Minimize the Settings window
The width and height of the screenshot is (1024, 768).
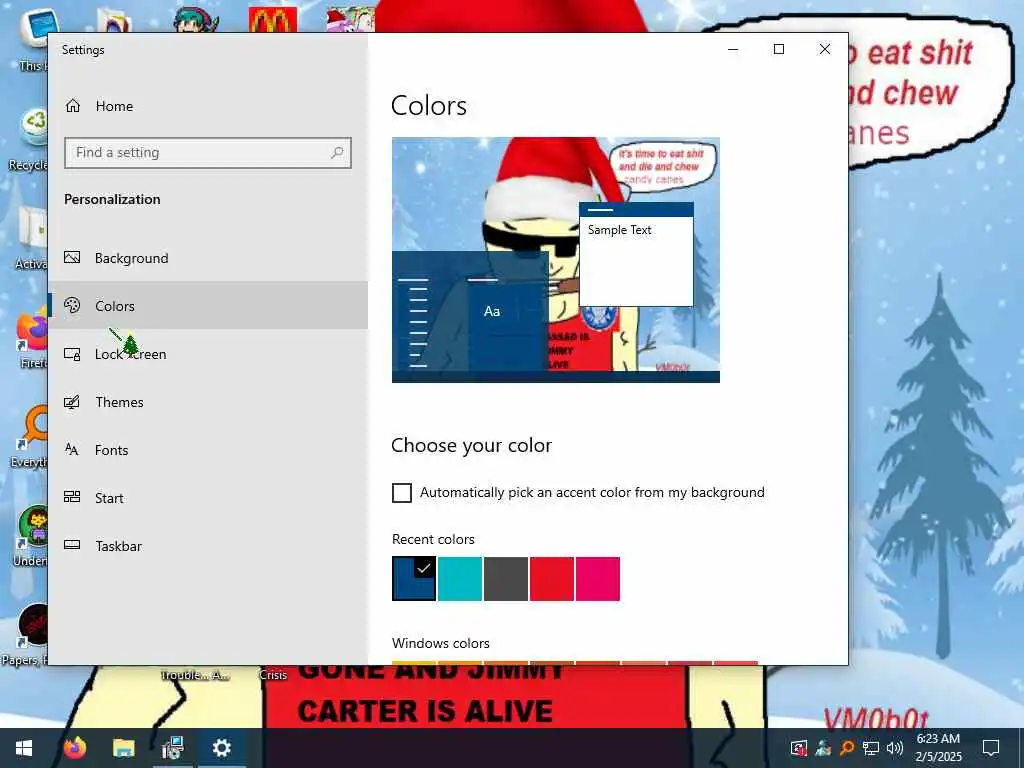(x=733, y=49)
